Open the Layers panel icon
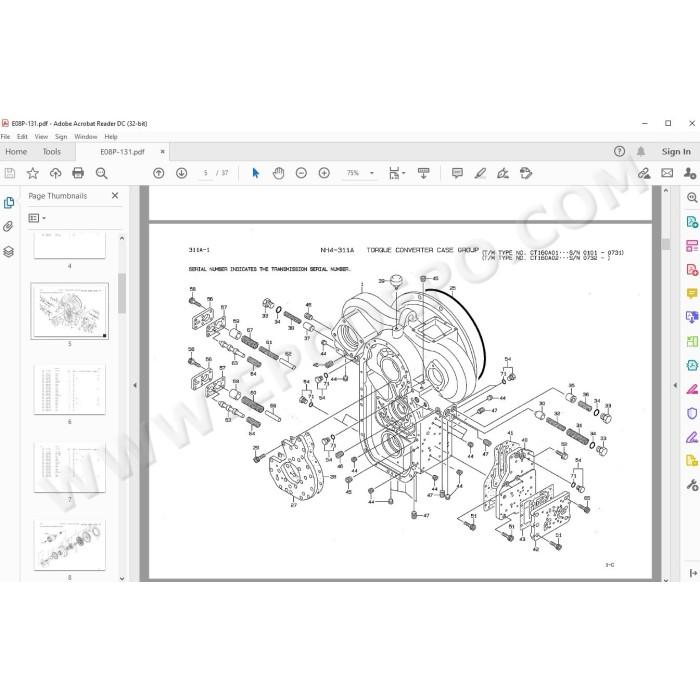 (8, 251)
